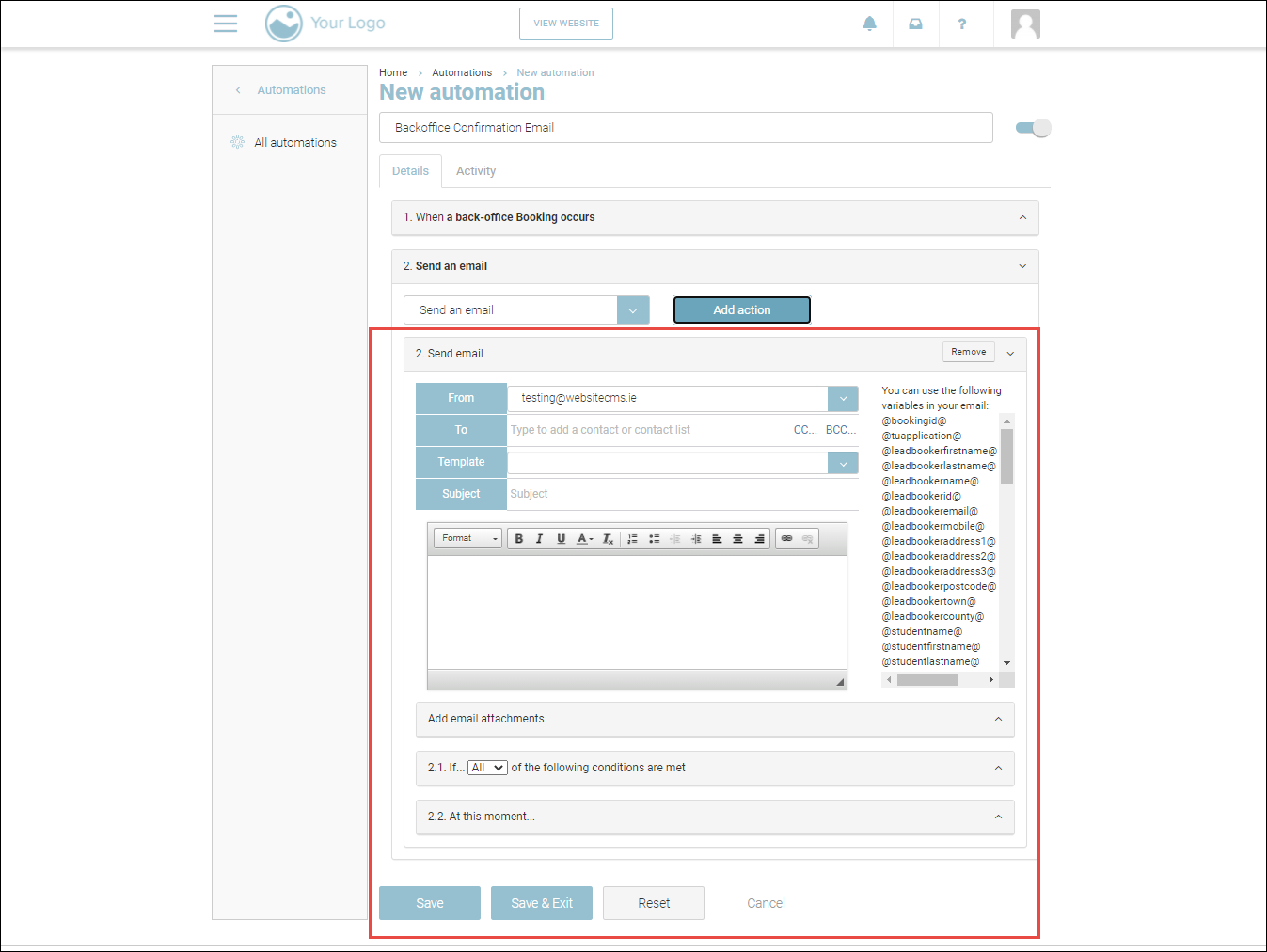The height and width of the screenshot is (952, 1267).
Task: Click the italic formatting icon
Action: 539,539
